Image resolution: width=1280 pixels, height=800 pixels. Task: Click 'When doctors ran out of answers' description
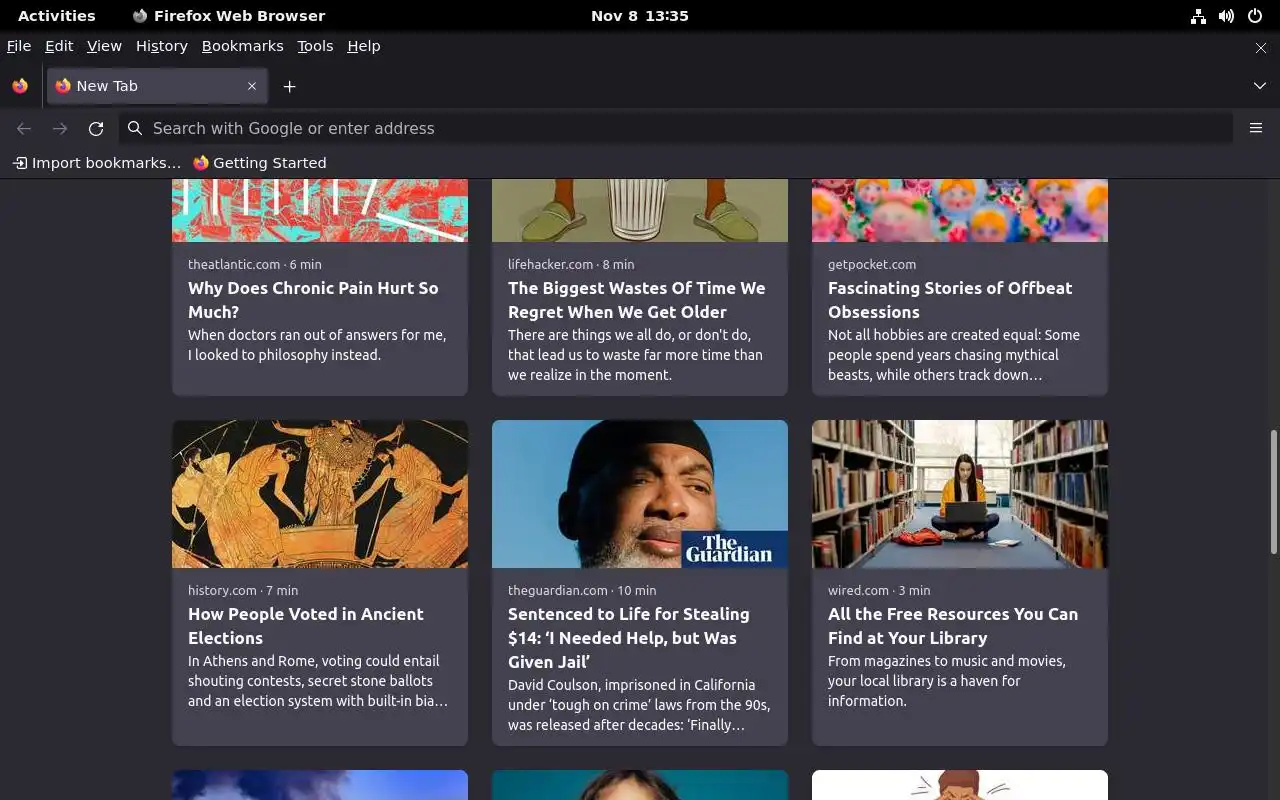pyautogui.click(x=317, y=345)
